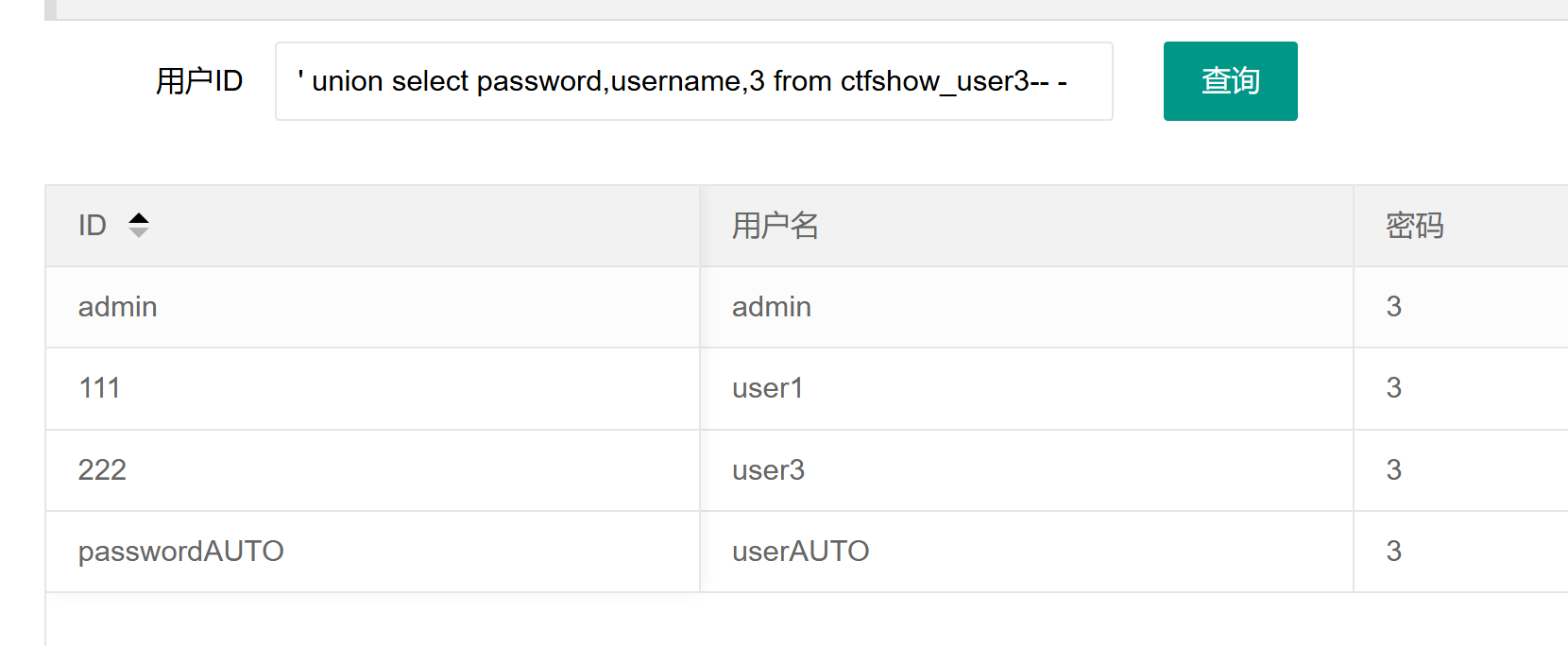This screenshot has width=1568, height=646.
Task: Select the user1 username cell
Action: tap(768, 388)
